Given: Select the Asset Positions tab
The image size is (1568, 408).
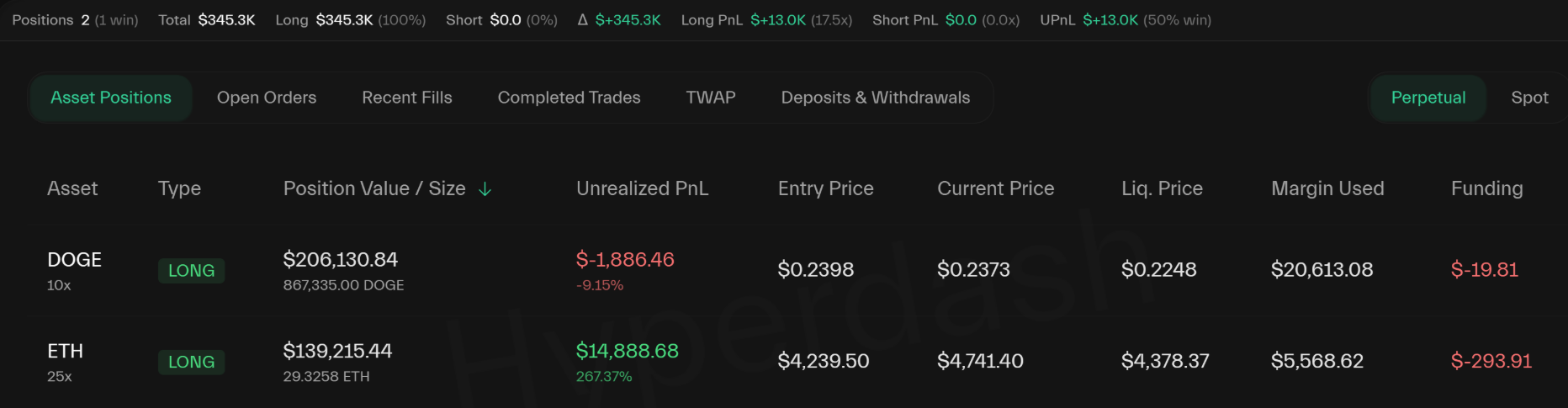Looking at the screenshot, I should click(111, 98).
